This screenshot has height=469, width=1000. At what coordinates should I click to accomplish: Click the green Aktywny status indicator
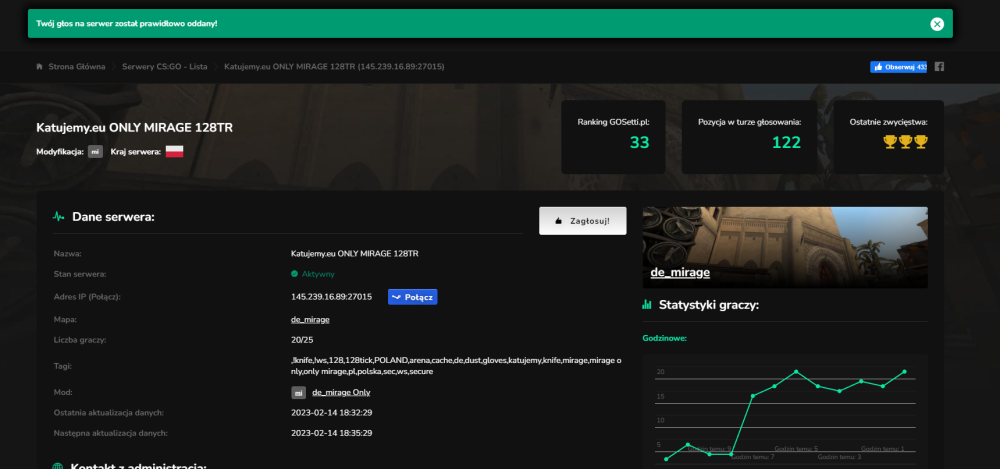[312, 274]
